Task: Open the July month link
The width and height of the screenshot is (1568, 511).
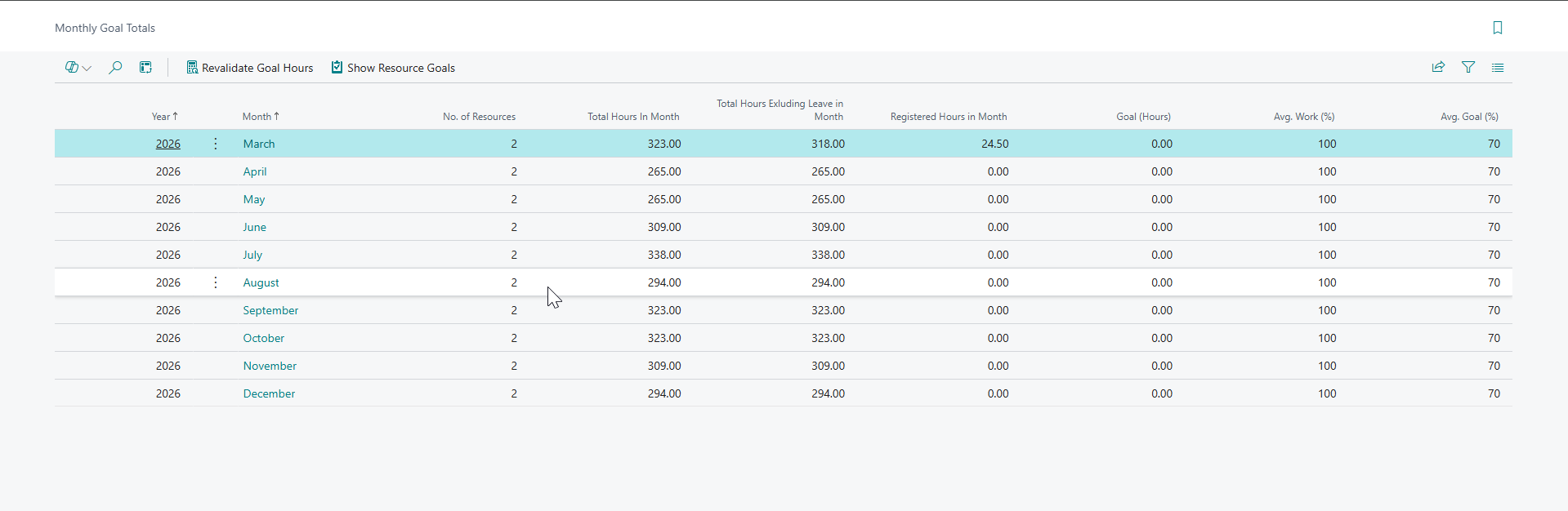Action: [252, 255]
